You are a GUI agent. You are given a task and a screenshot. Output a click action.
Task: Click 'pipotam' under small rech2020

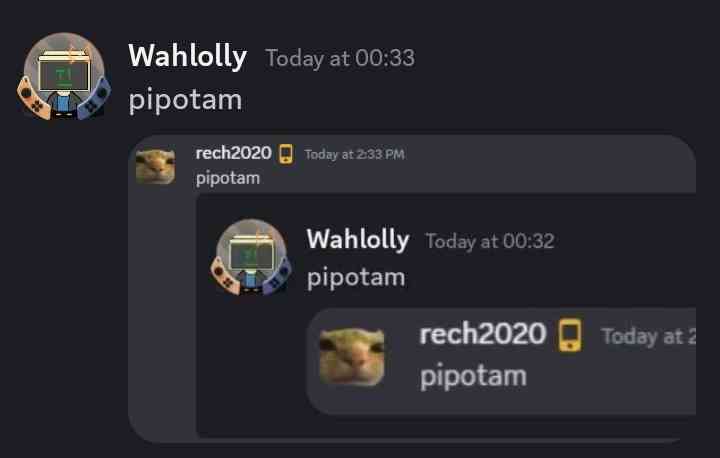point(228,178)
